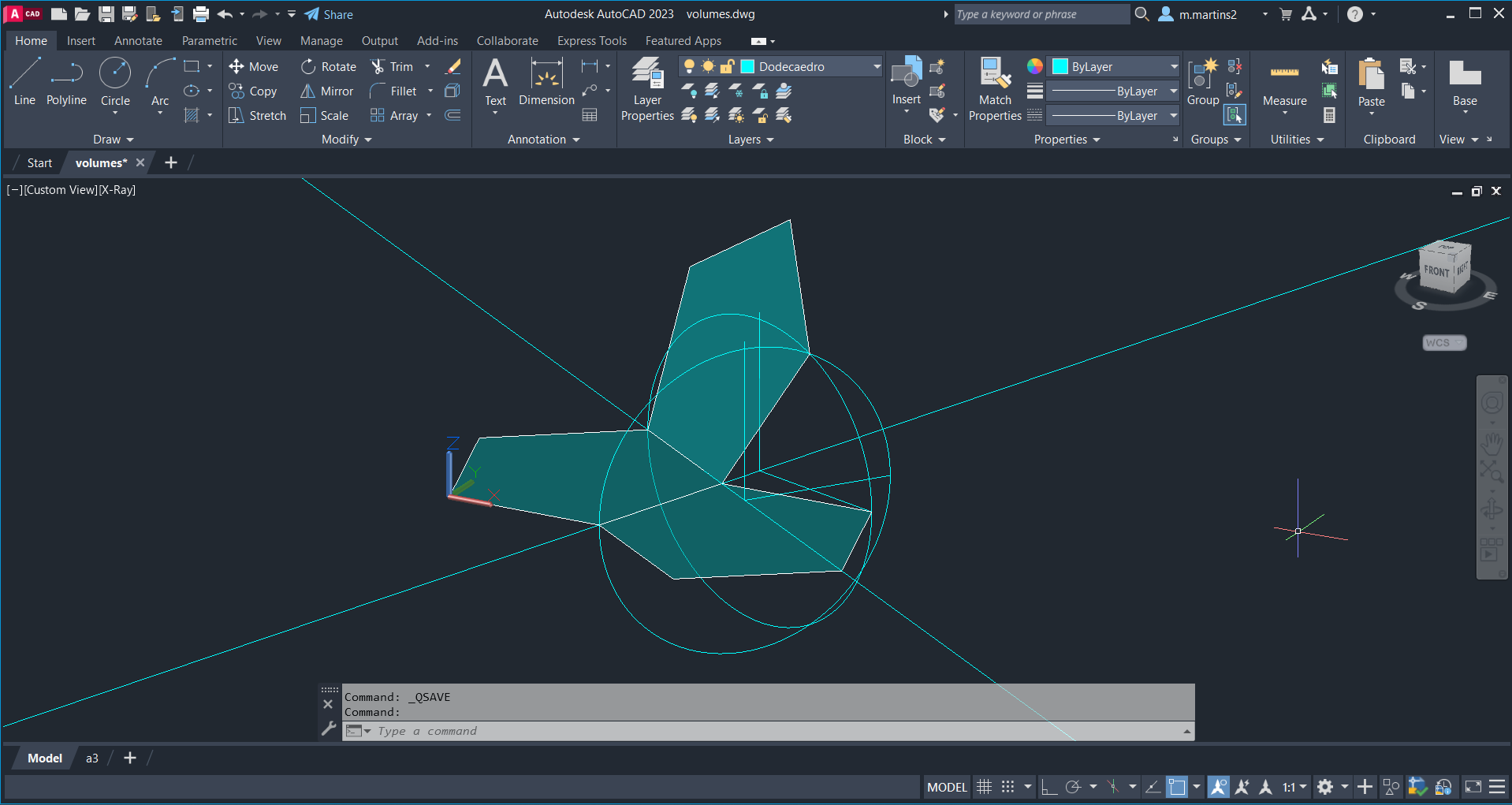1512x805 pixels.
Task: Select the Line drawing tool
Action: pos(24,80)
